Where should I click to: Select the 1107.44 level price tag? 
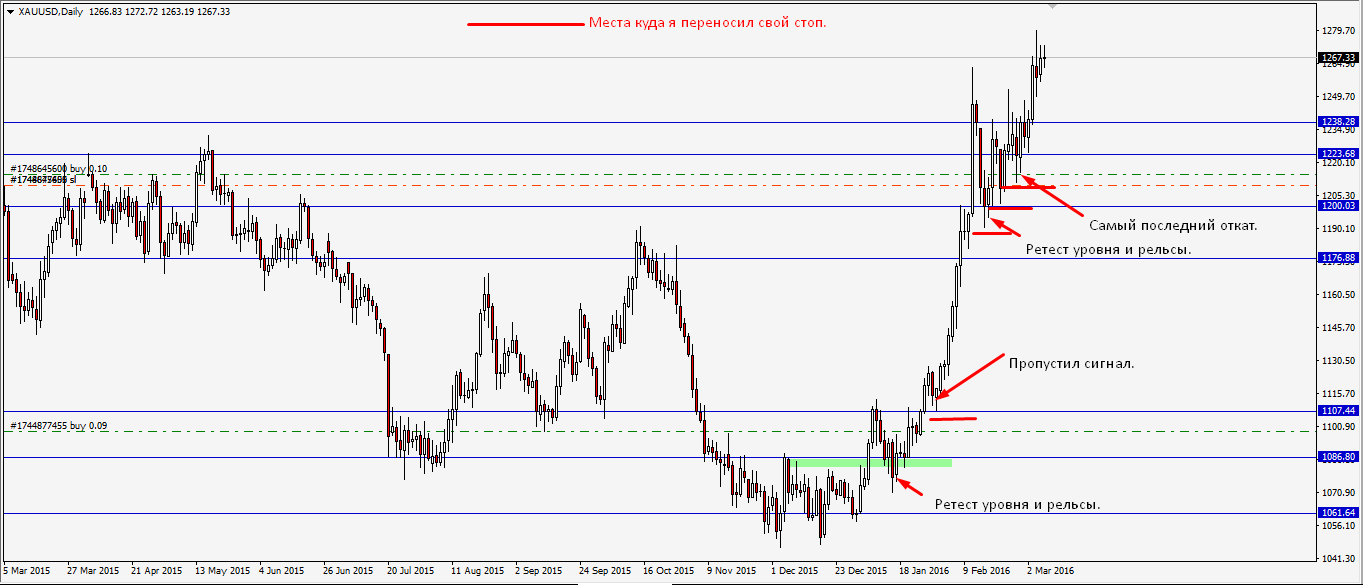point(1337,411)
